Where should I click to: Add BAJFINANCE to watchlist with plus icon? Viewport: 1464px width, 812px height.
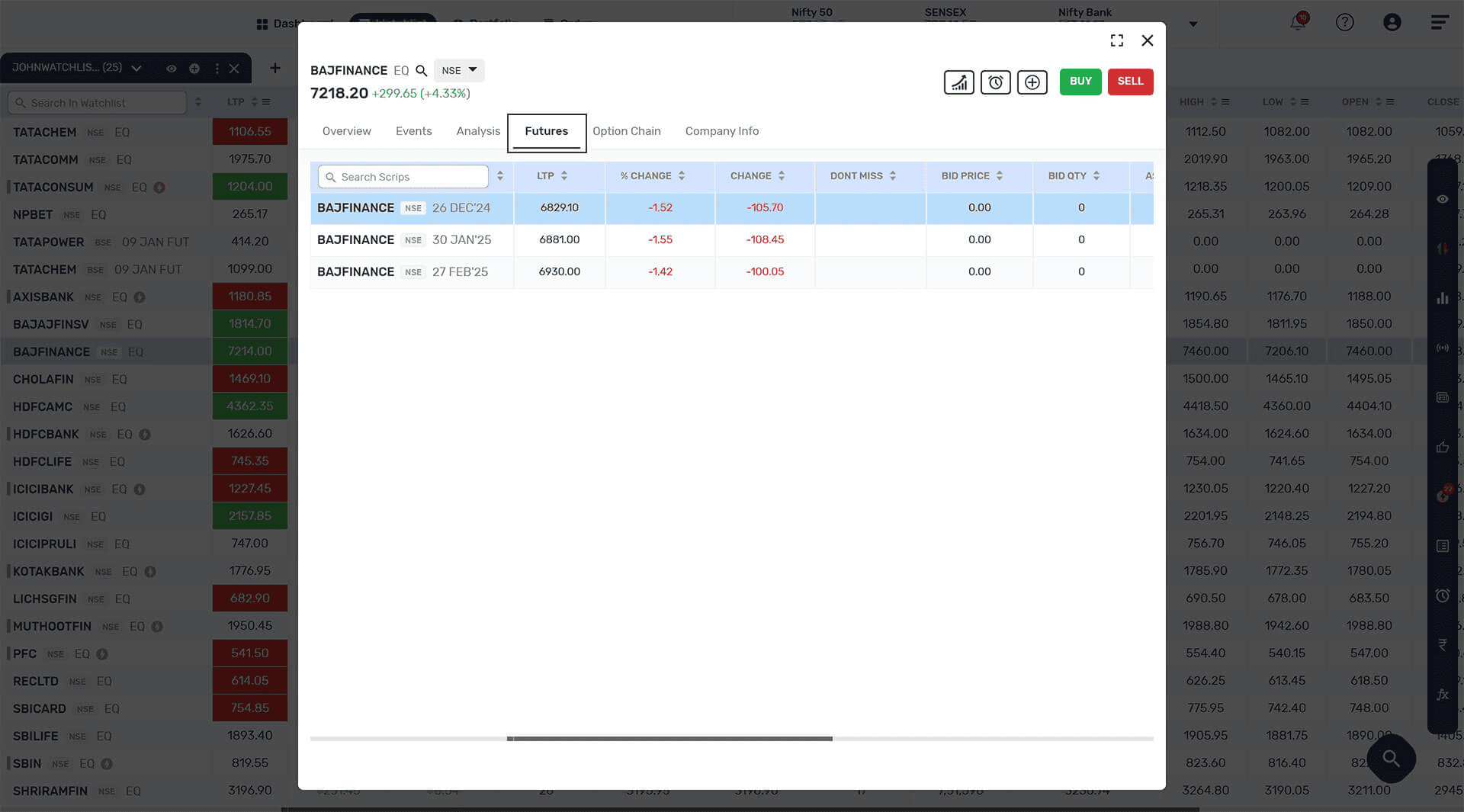click(x=1032, y=82)
